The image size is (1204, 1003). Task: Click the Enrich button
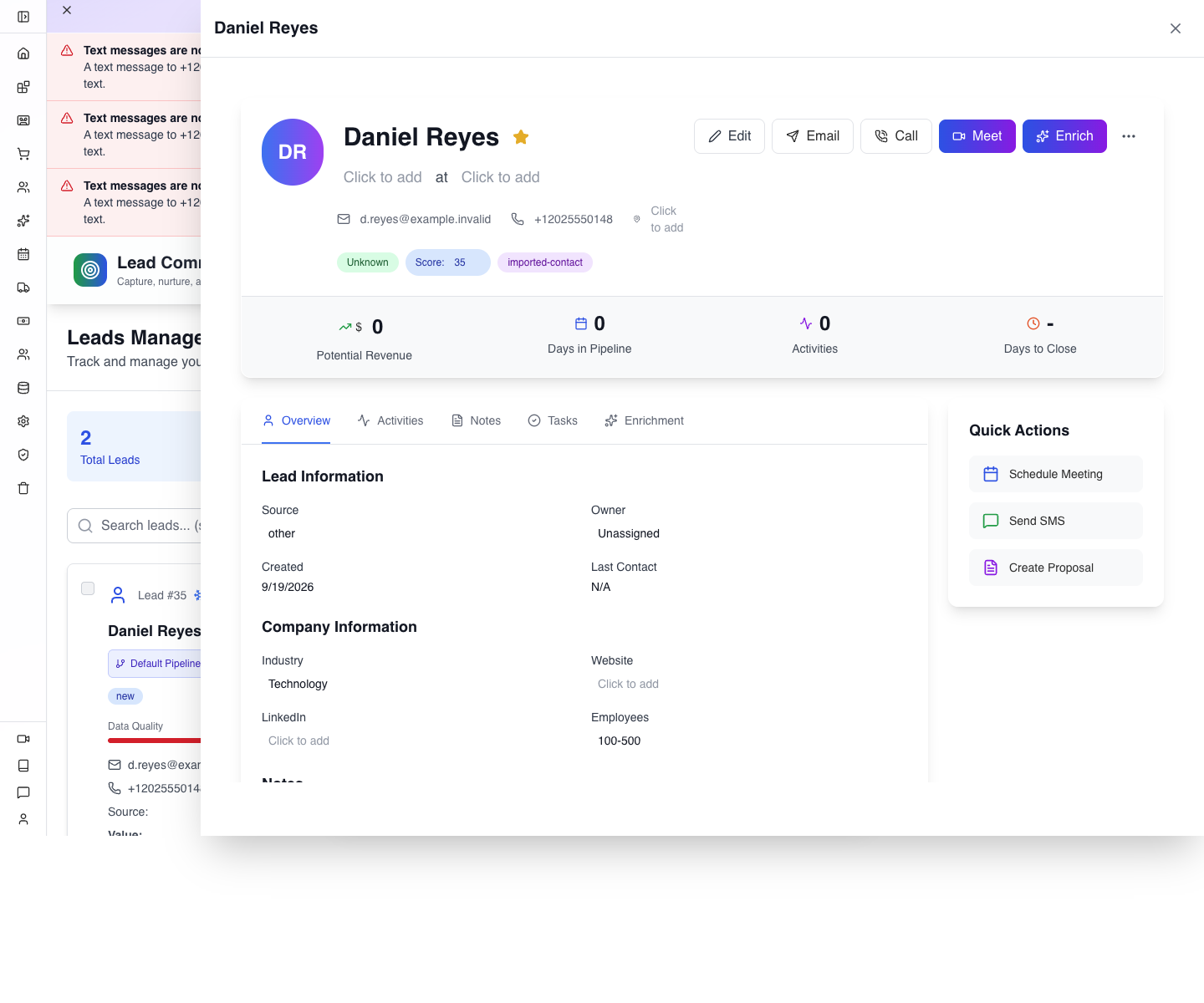tap(1064, 136)
